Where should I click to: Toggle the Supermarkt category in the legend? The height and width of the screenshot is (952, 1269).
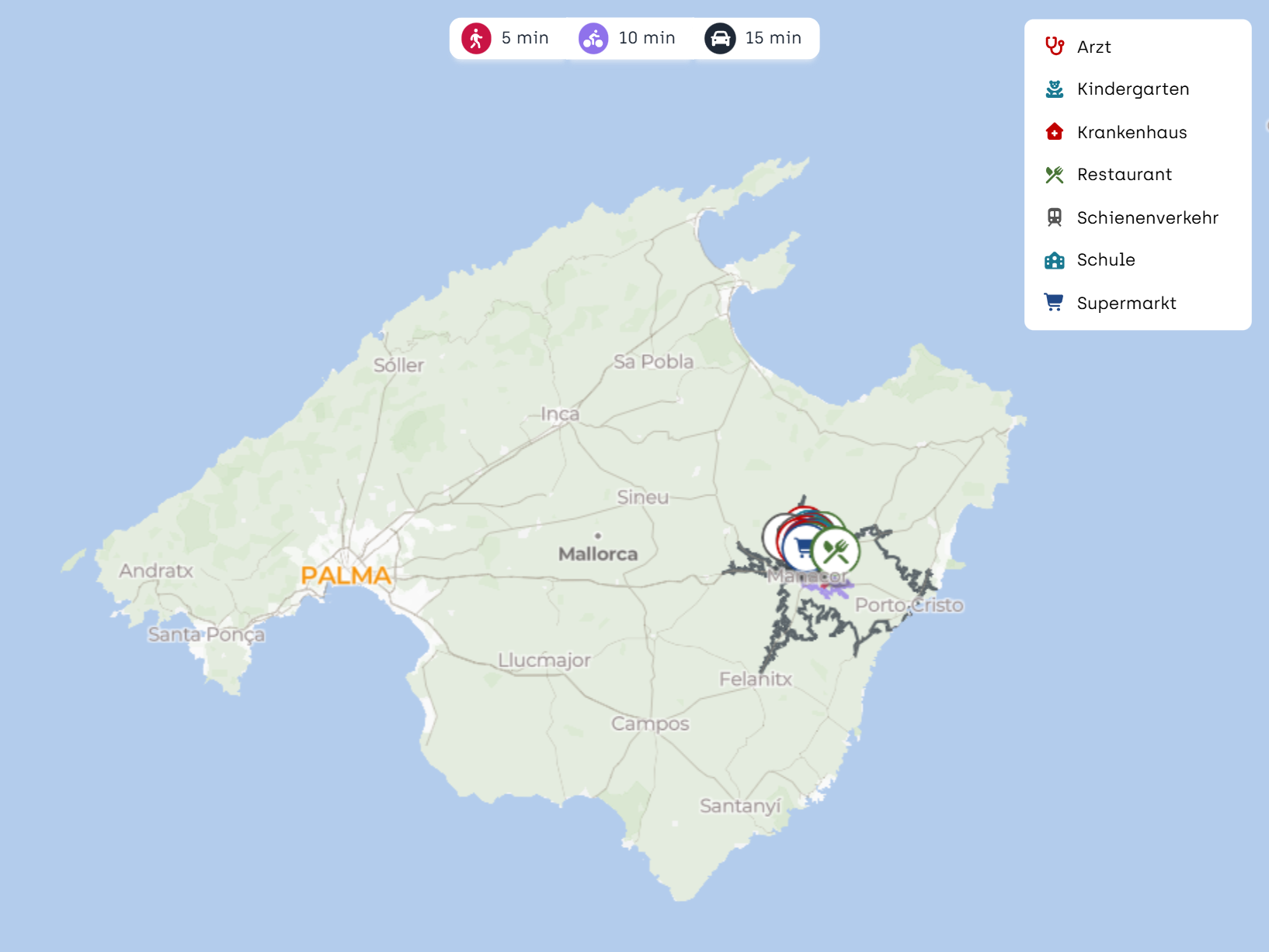pos(1125,303)
